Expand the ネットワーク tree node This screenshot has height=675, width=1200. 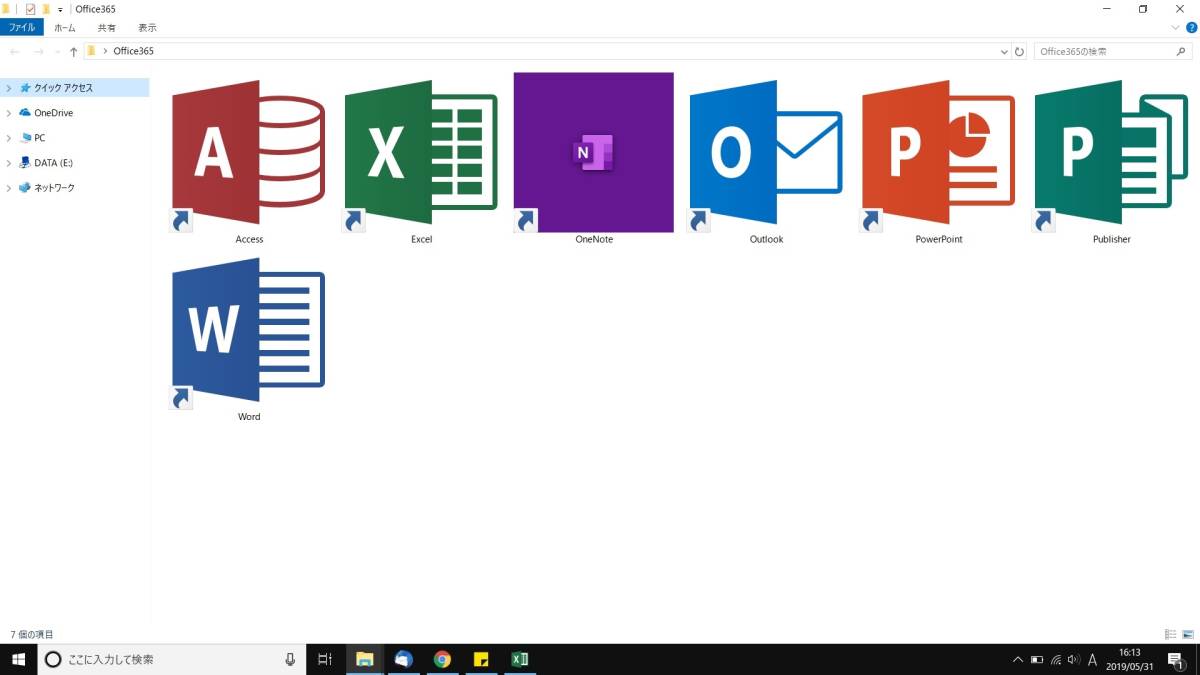tap(9, 187)
